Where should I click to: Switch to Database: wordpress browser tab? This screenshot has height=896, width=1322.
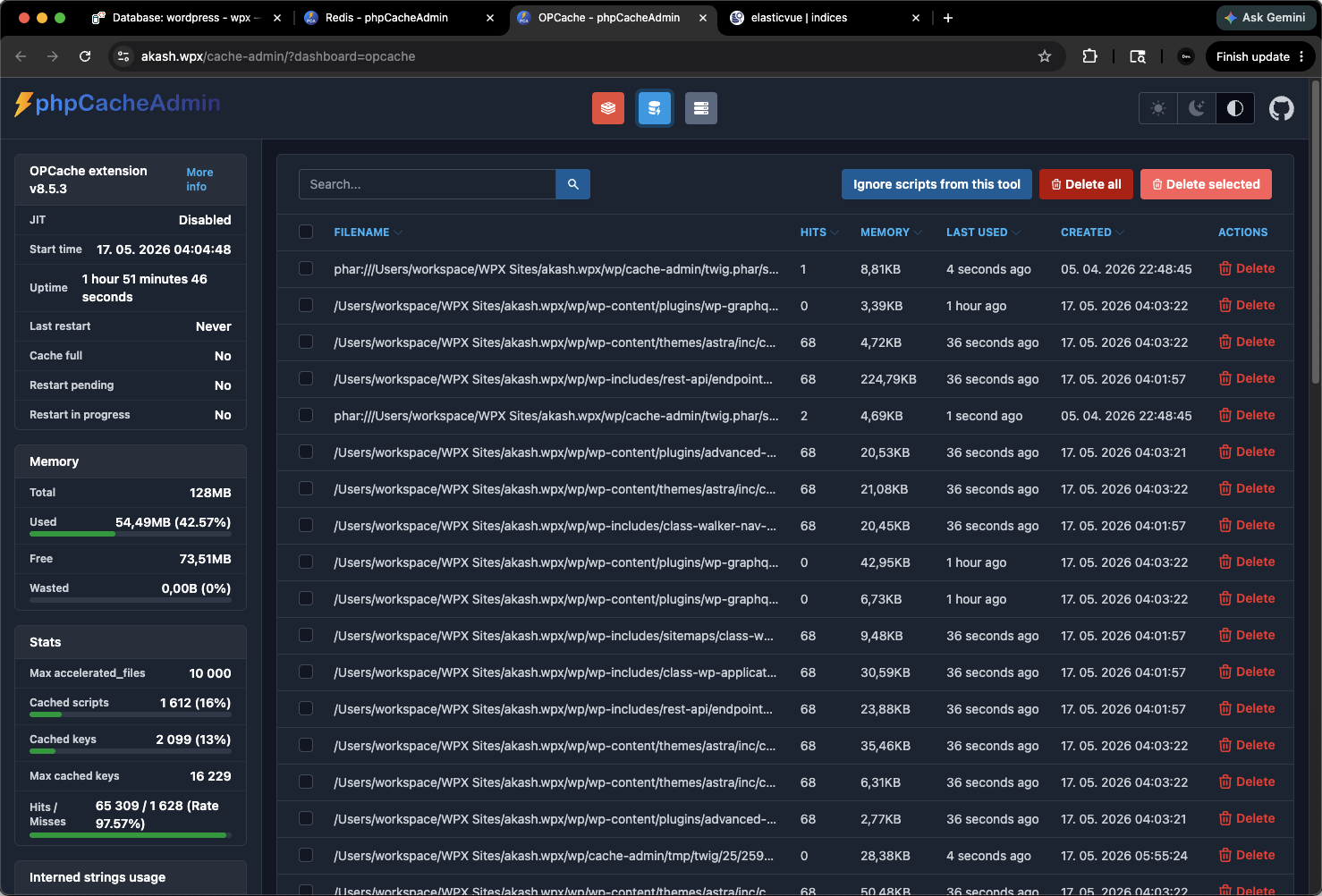pyautogui.click(x=186, y=18)
